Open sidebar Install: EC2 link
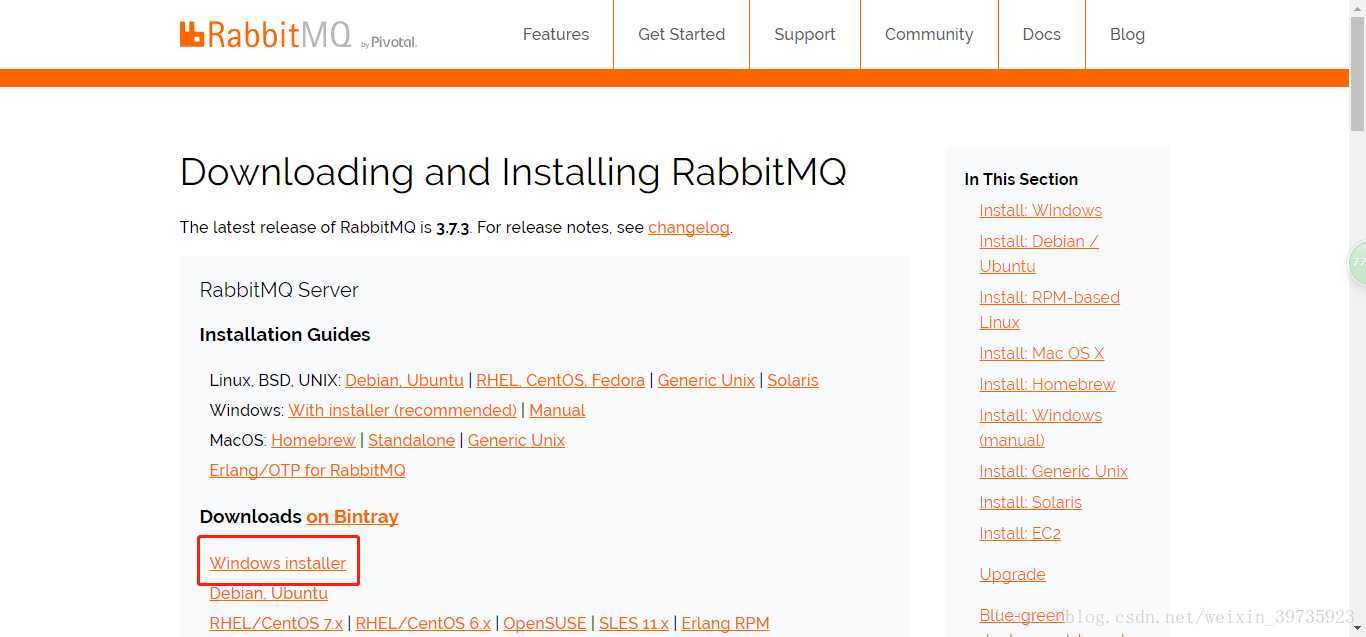Viewport: 1366px width, 637px height. [x=1020, y=533]
